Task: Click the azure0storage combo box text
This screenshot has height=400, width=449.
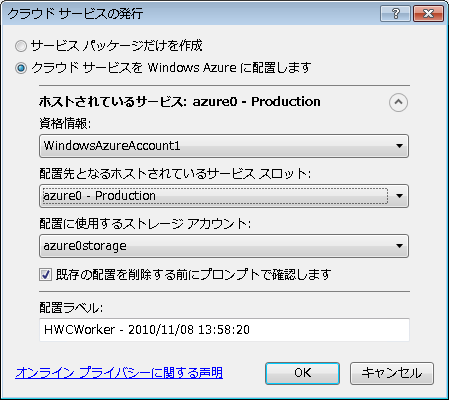Action: [85, 246]
